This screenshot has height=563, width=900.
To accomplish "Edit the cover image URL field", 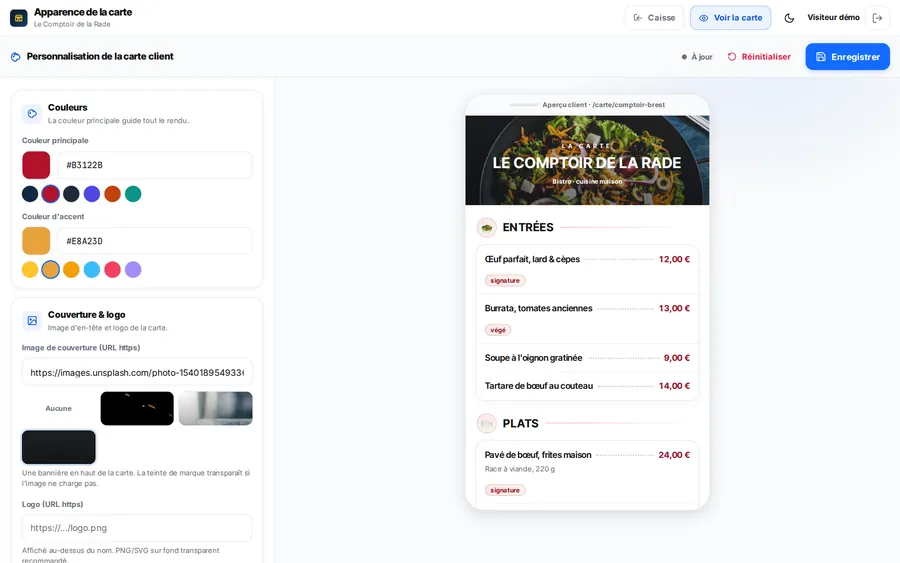I will point(137,372).
